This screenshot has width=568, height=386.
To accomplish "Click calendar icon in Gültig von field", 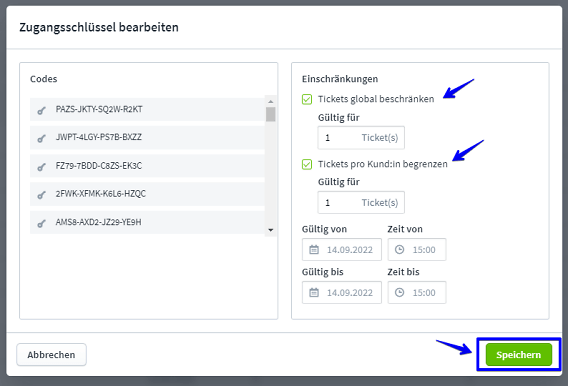I will click(314, 249).
